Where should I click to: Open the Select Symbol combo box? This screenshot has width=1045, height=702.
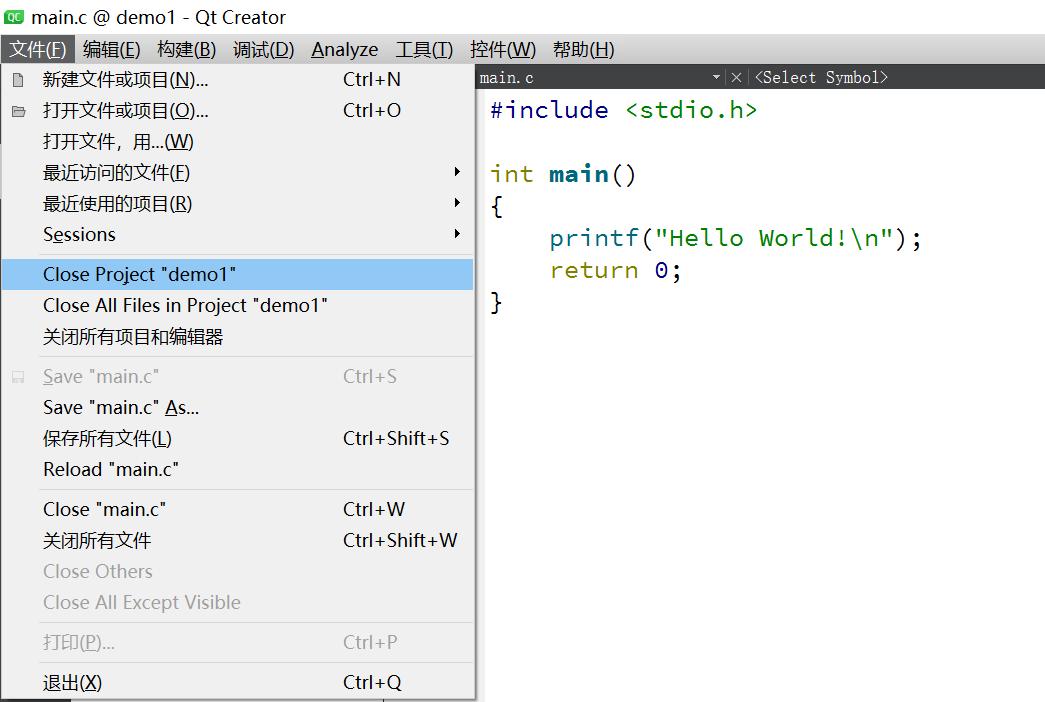(821, 77)
